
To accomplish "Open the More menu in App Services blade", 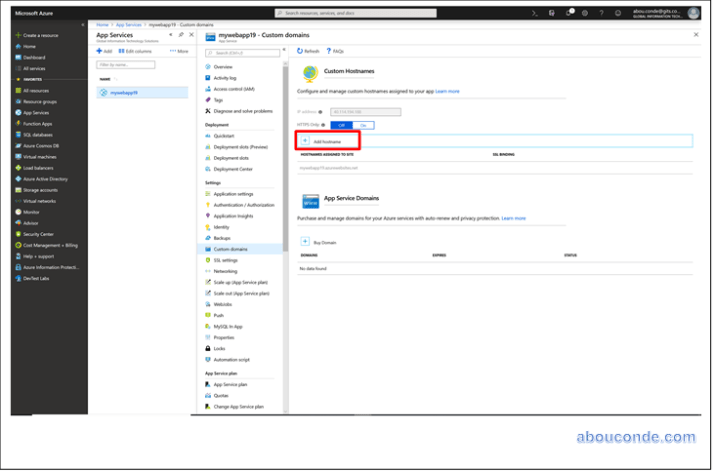I will (179, 50).
